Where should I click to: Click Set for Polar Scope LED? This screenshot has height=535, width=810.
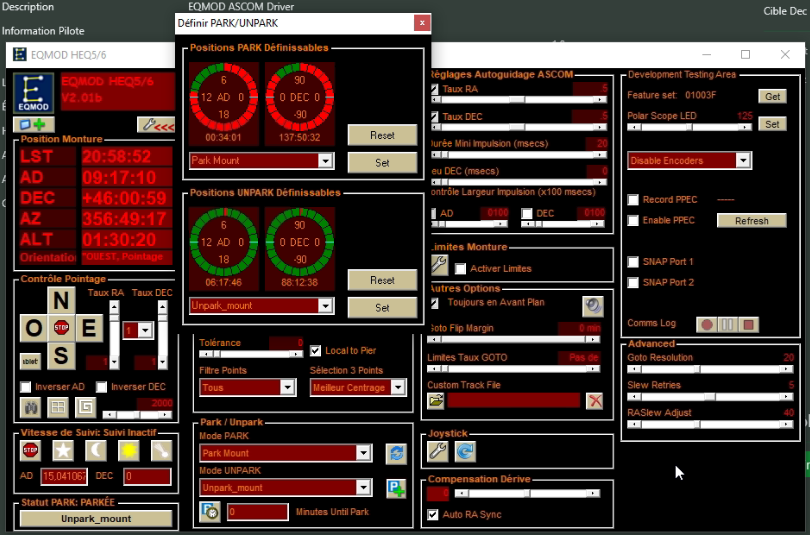[x=772, y=124]
